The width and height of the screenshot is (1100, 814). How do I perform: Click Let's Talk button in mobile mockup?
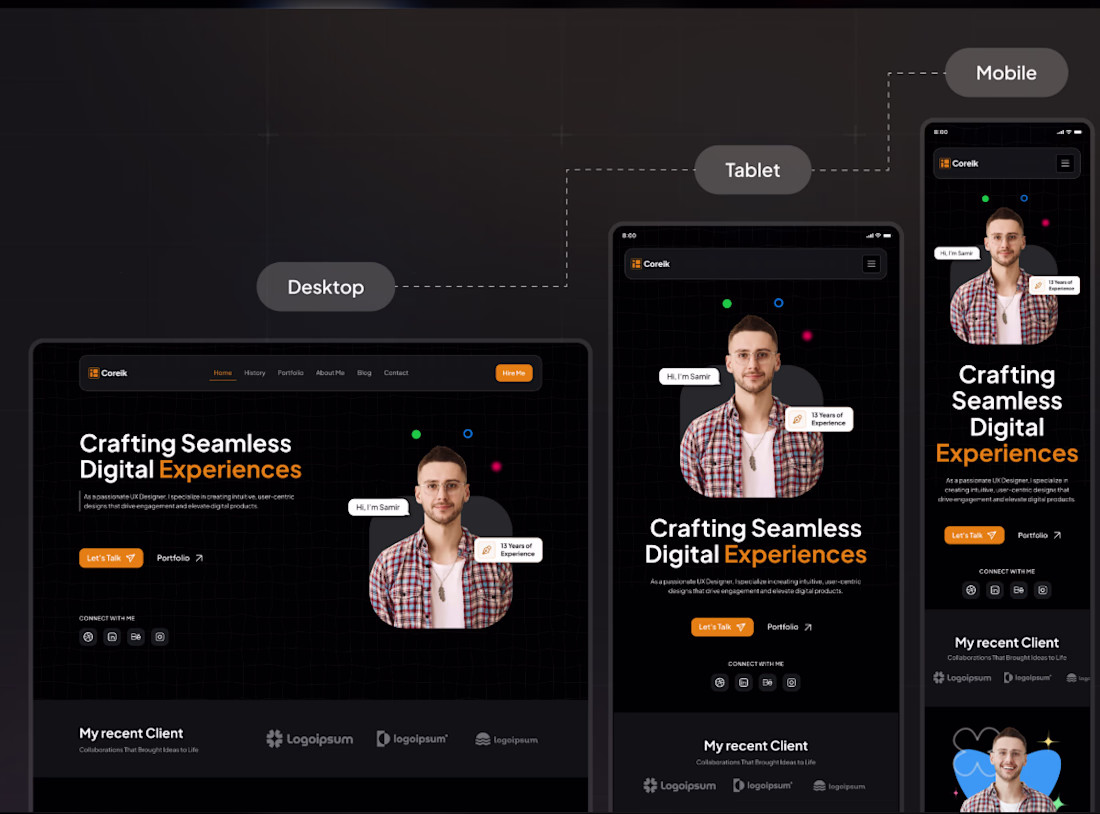tap(974, 535)
